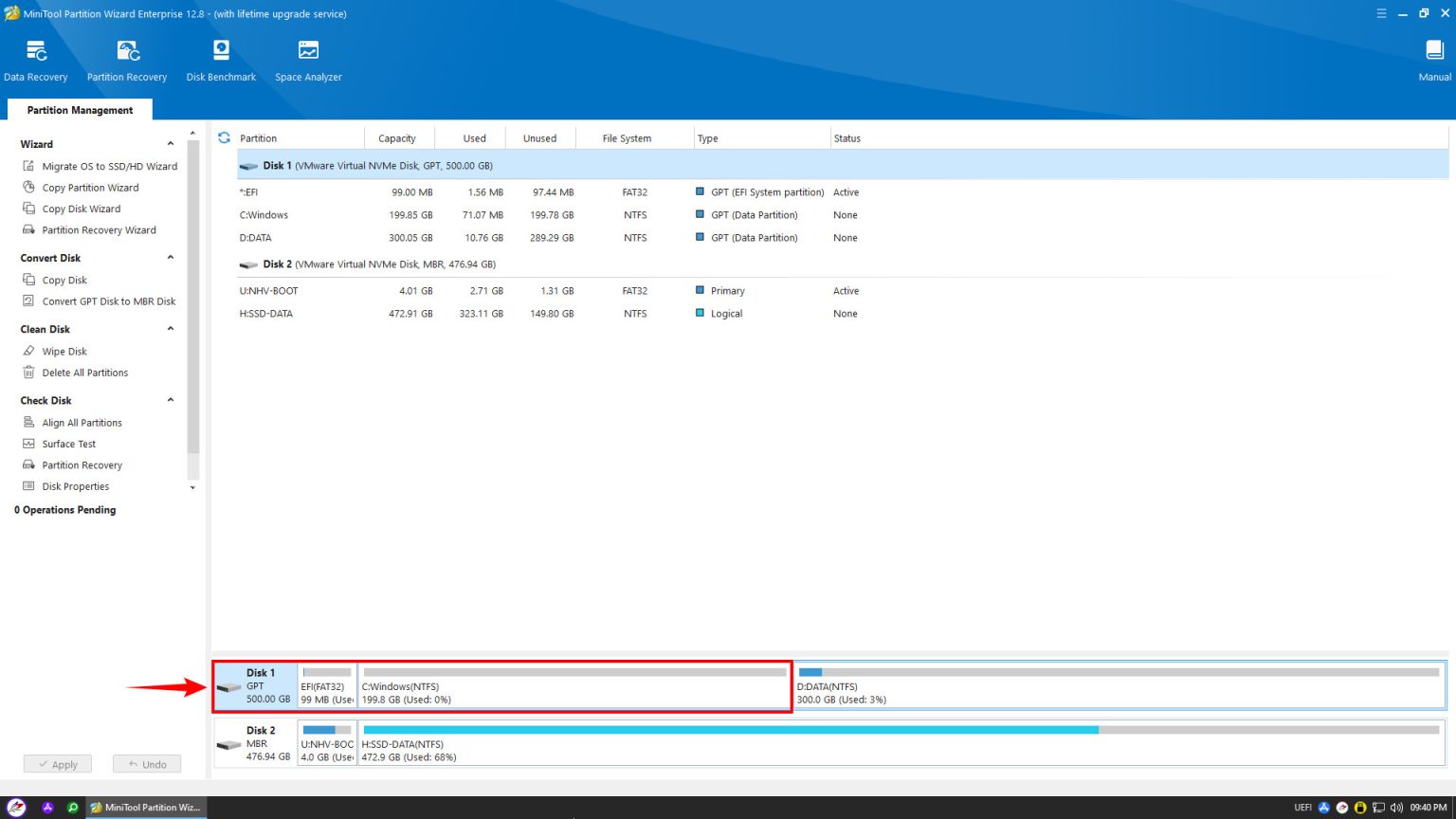The height and width of the screenshot is (819, 1456).
Task: Collapse the Check Disk section
Action: click(170, 400)
